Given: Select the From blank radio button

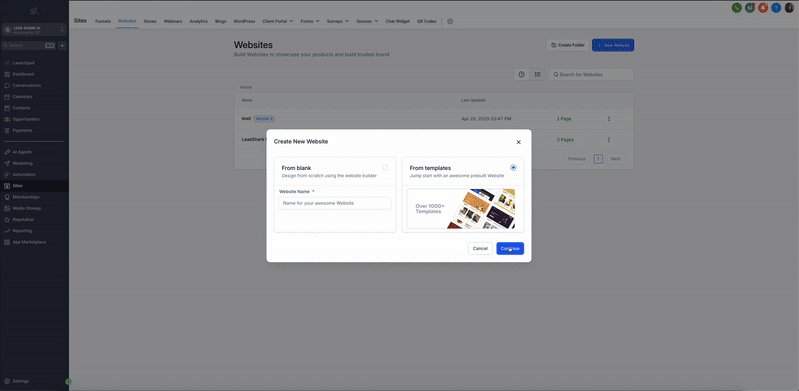Looking at the screenshot, I should [x=385, y=167].
